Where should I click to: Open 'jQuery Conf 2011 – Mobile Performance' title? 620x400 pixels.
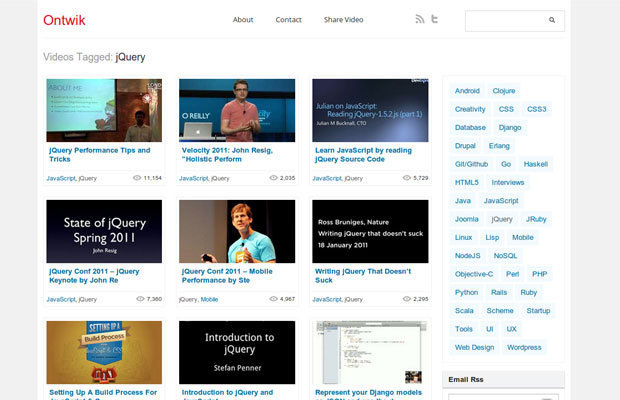(227, 275)
